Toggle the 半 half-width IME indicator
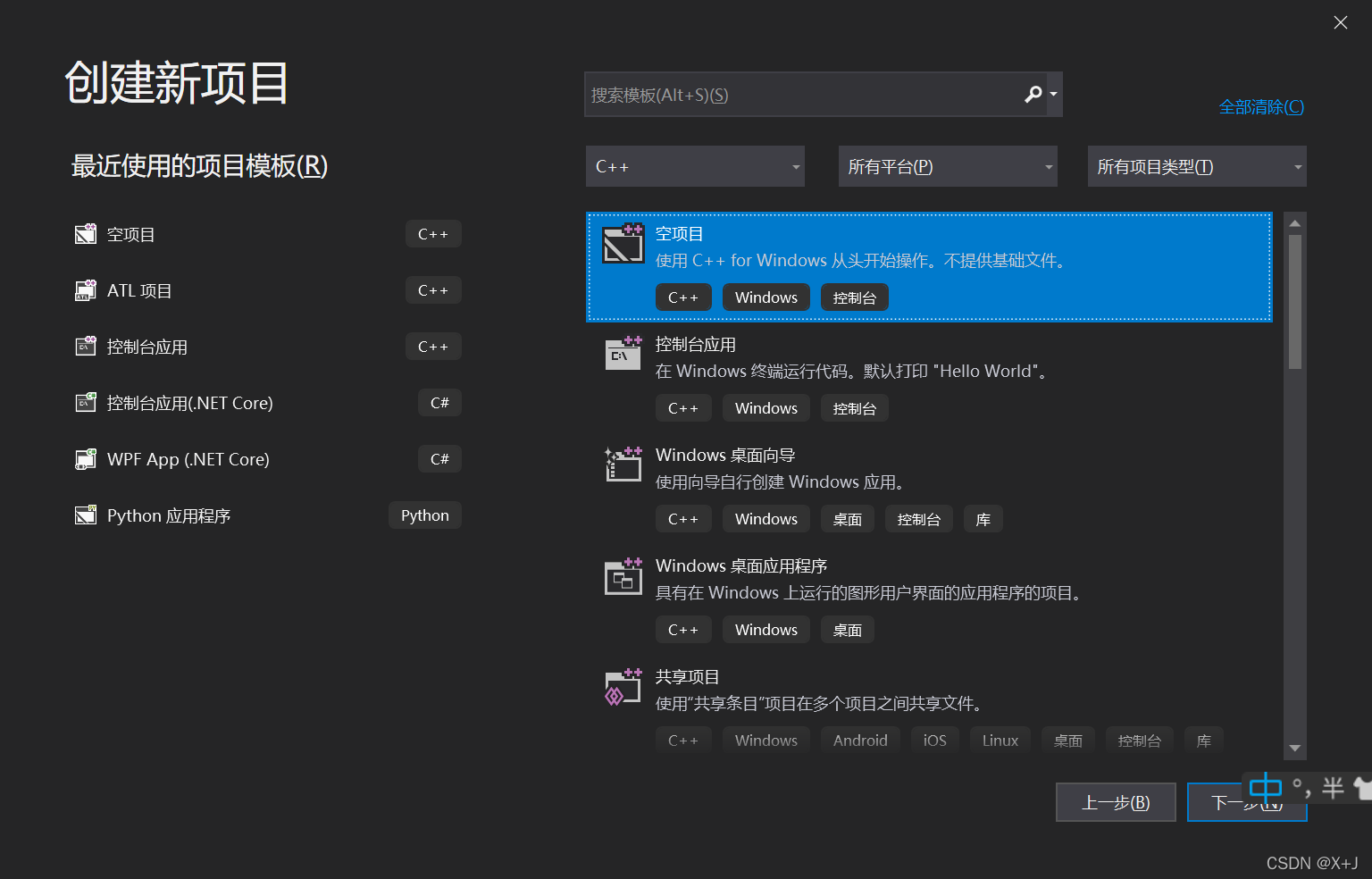The height and width of the screenshot is (879, 1372). tap(1333, 788)
